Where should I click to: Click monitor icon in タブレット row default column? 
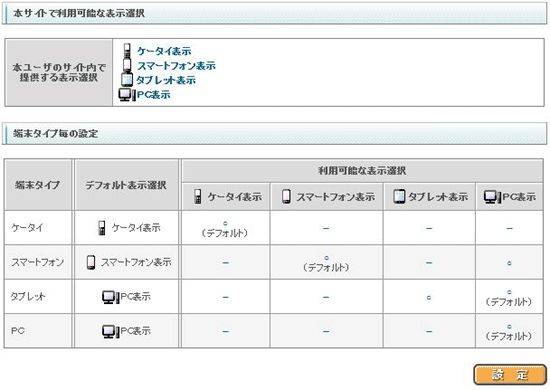point(110,297)
